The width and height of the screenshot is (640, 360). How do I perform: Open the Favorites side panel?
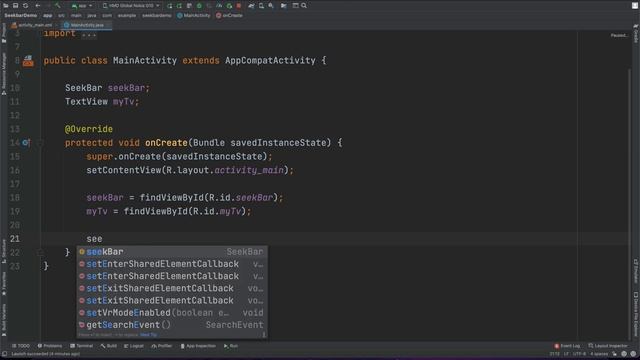pyautogui.click(x=4, y=283)
